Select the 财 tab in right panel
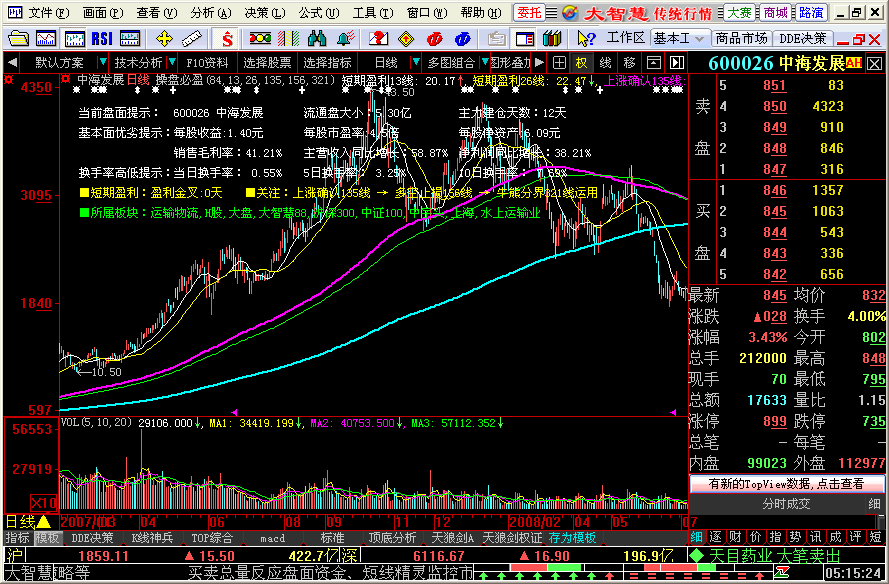Image resolution: width=889 pixels, height=584 pixels. coord(735,537)
